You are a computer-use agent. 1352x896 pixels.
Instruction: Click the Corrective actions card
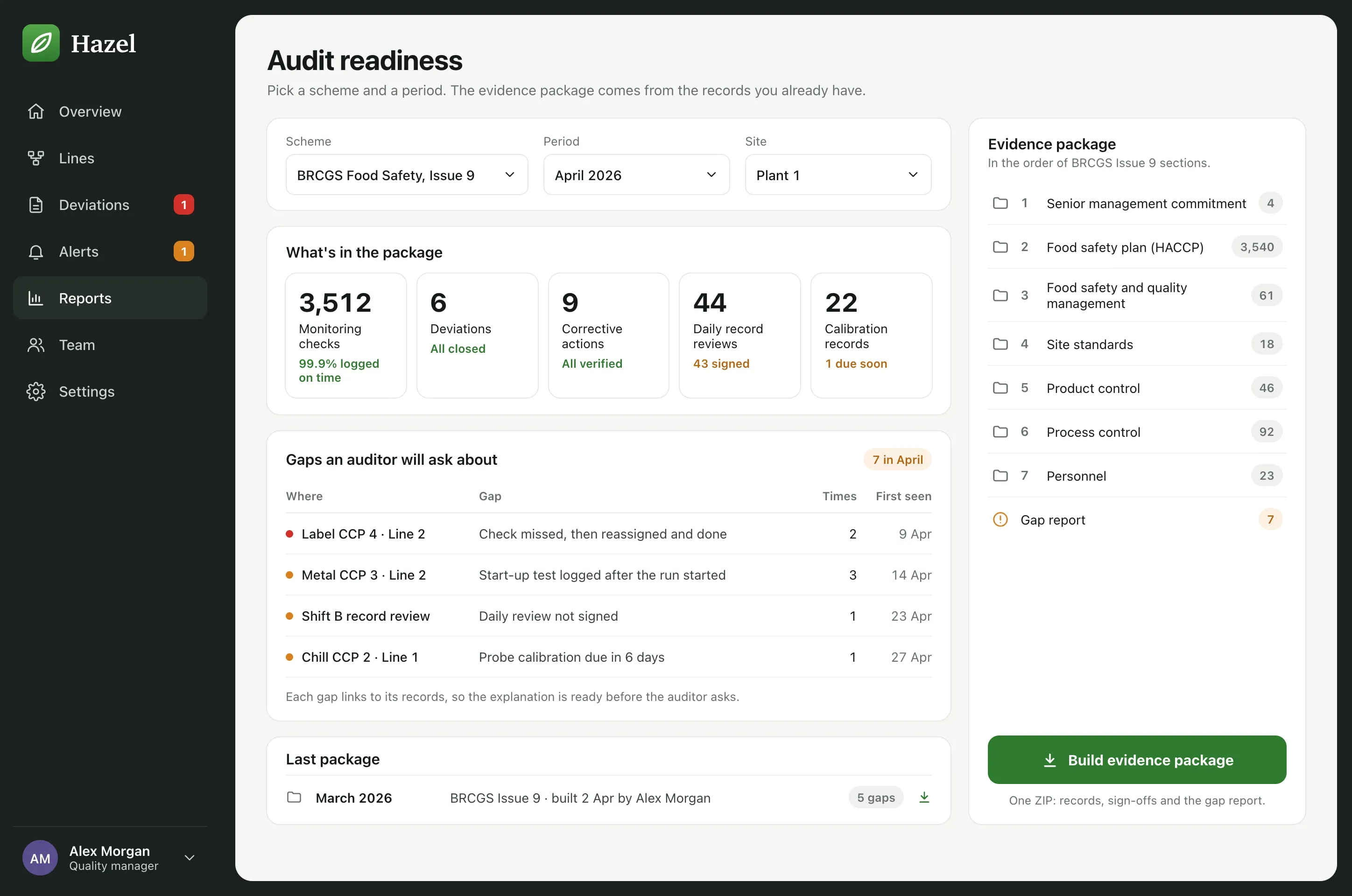pos(608,336)
